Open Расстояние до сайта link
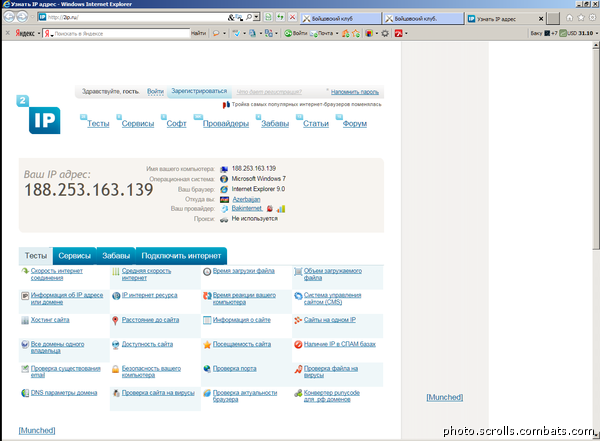This screenshot has height=441, width=600. pyautogui.click(x=150, y=320)
